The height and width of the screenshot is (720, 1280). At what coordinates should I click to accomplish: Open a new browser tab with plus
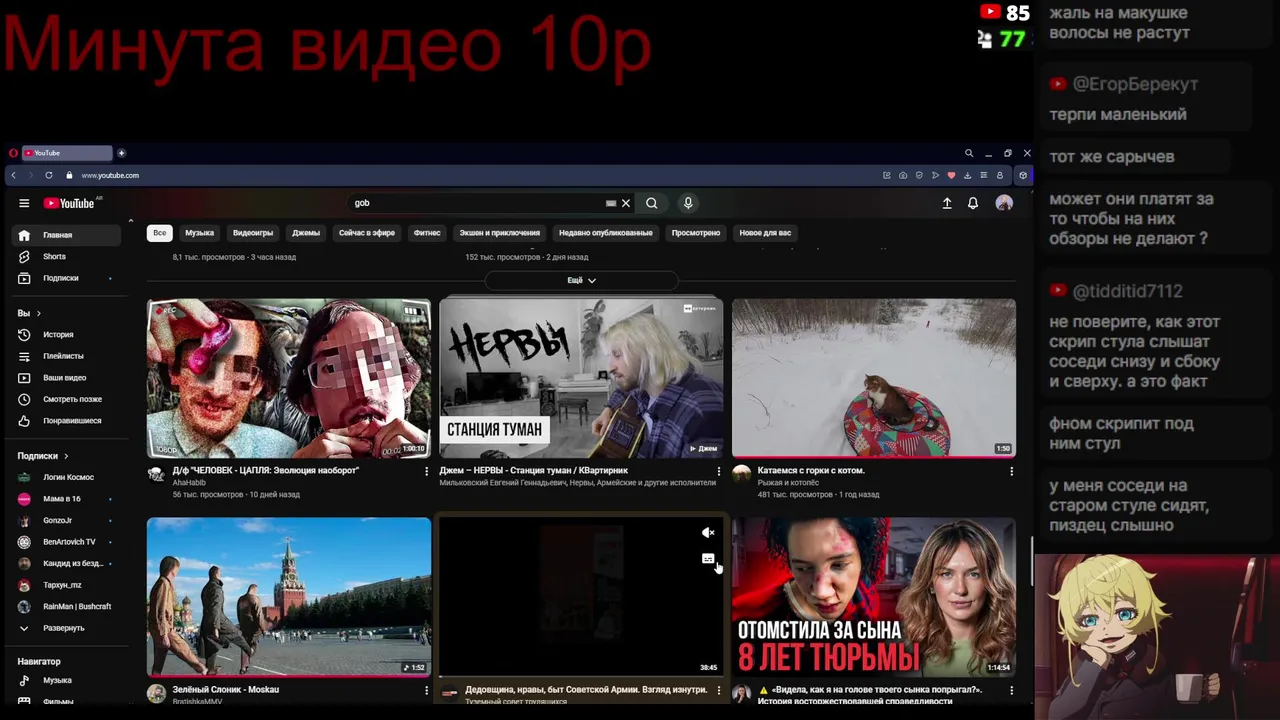pyautogui.click(x=122, y=153)
